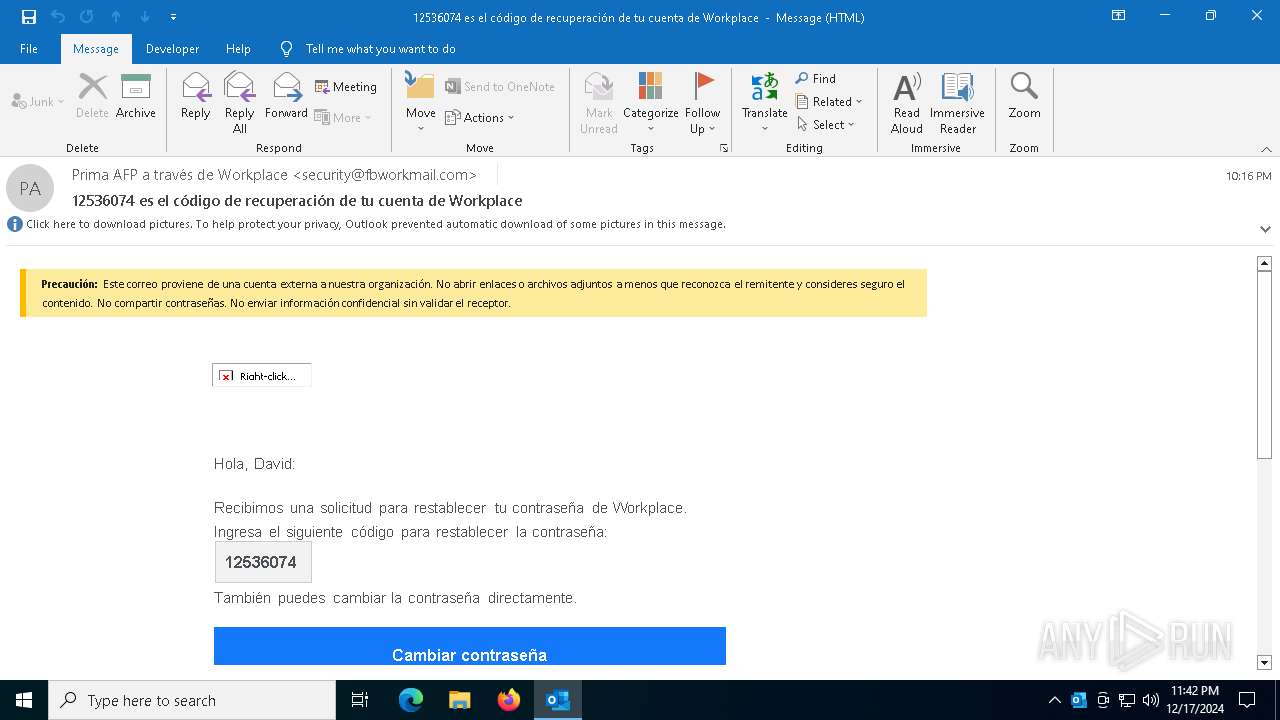Open Ribbon Display Options in title bar

(1119, 16)
